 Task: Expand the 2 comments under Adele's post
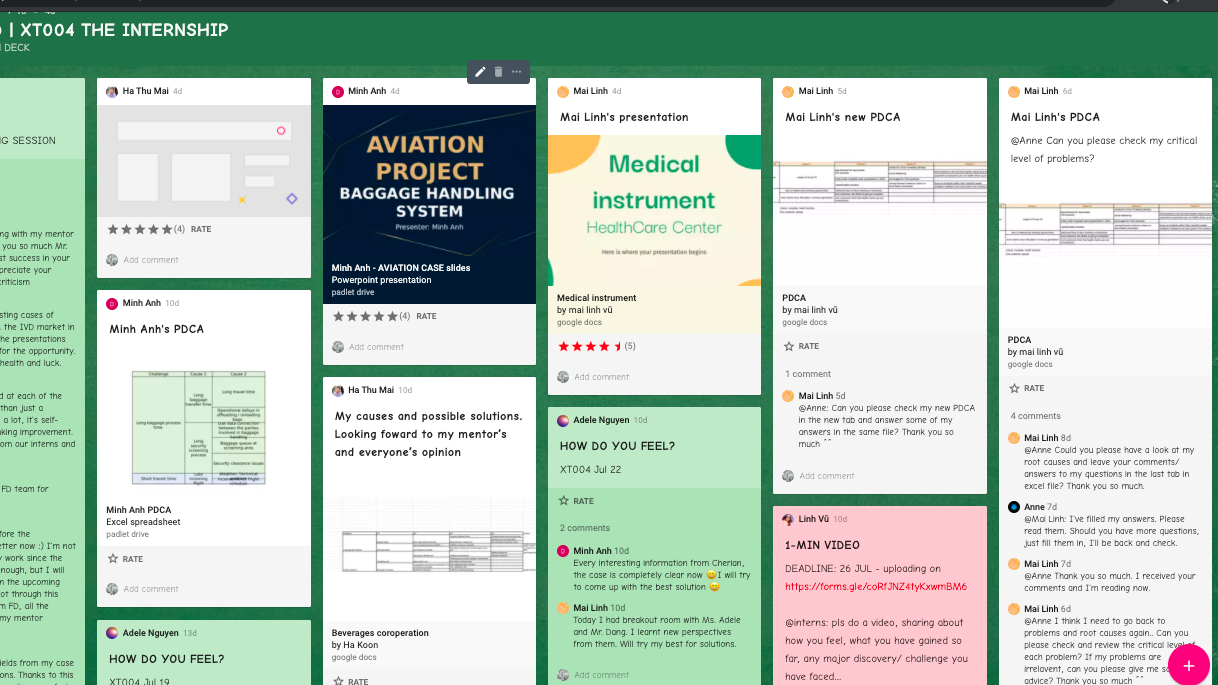584,528
